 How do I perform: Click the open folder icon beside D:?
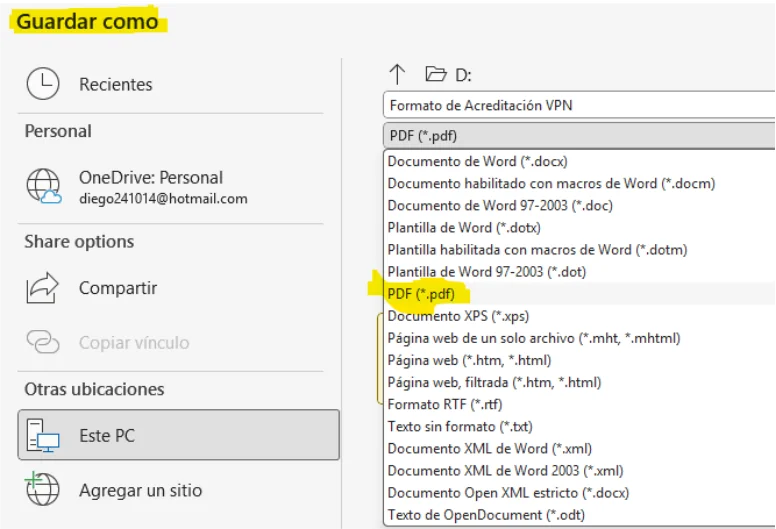436,74
